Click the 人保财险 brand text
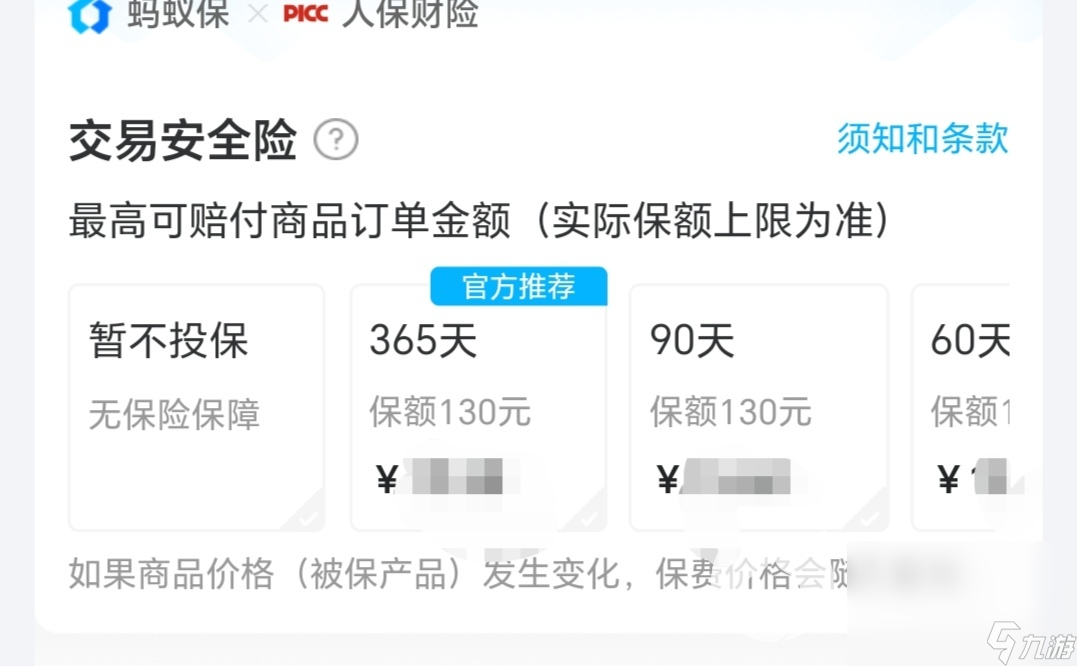Image resolution: width=1077 pixels, height=666 pixels. pyautogui.click(x=410, y=14)
